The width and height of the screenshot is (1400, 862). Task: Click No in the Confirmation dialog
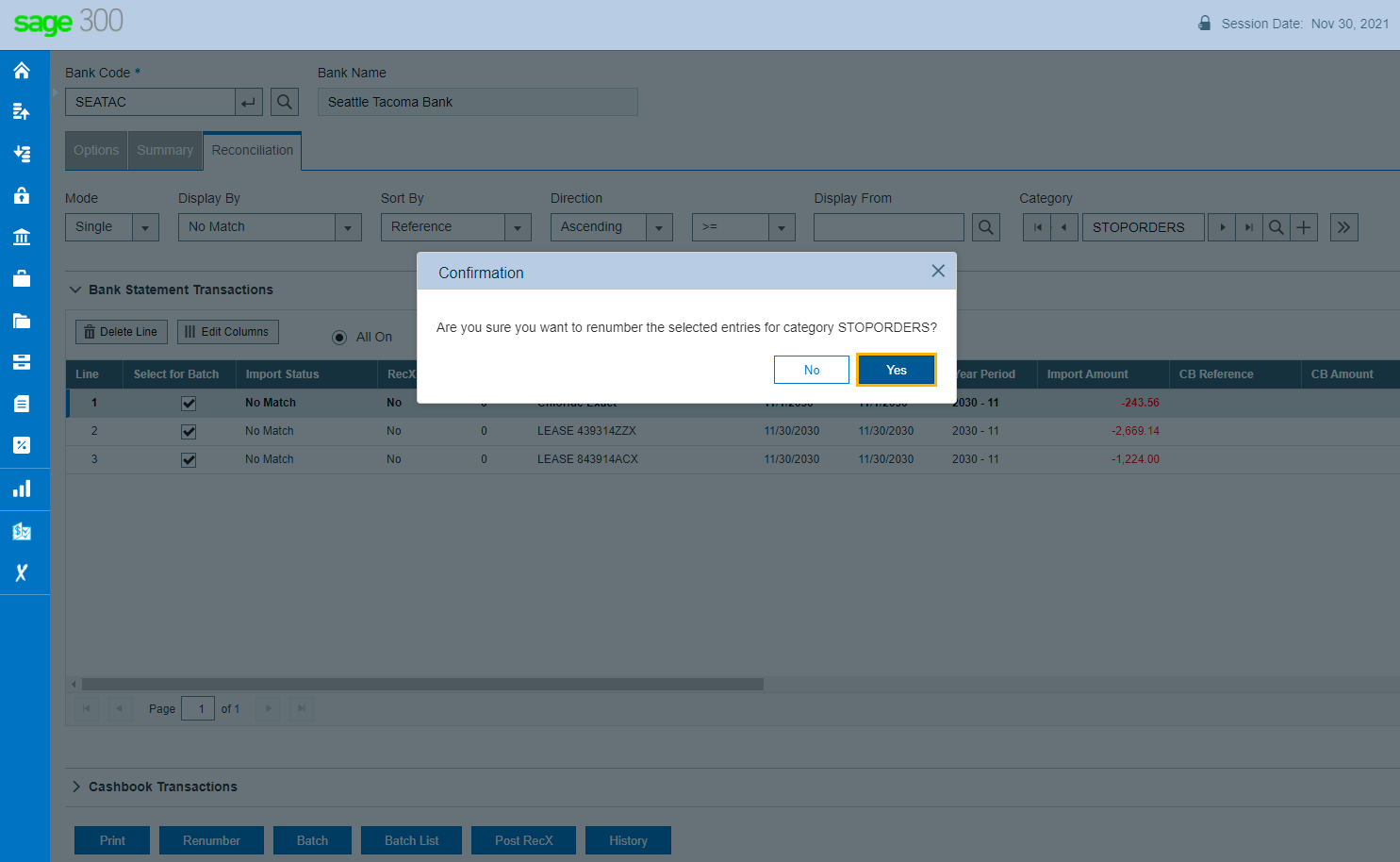(812, 370)
